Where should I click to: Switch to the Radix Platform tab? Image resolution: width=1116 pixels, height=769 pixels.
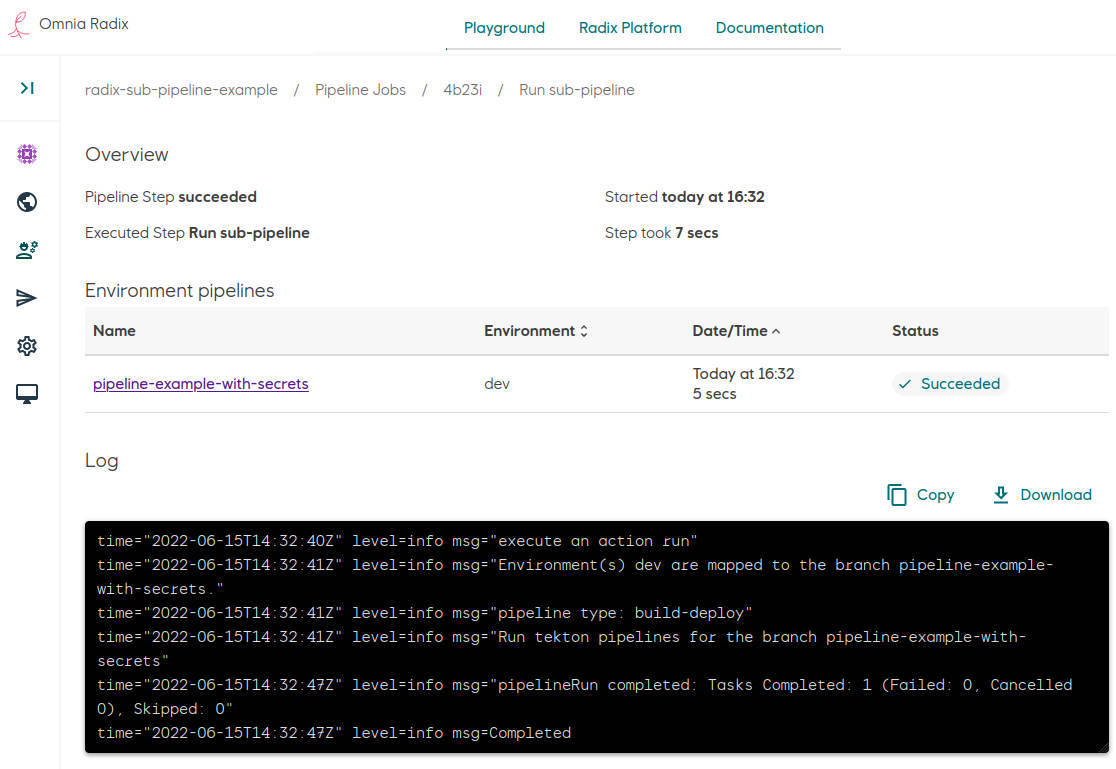click(630, 27)
